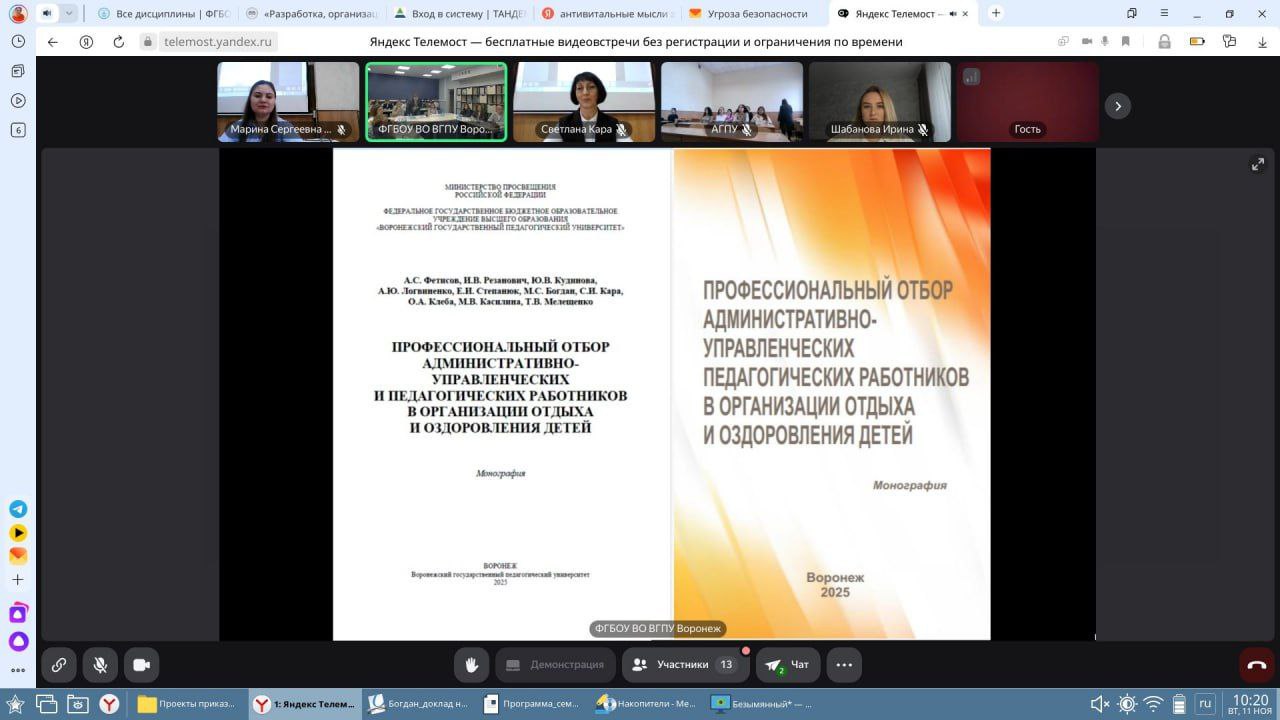The height and width of the screenshot is (720, 1280).
Task: Open the copy meeting link control
Action: tap(59, 664)
